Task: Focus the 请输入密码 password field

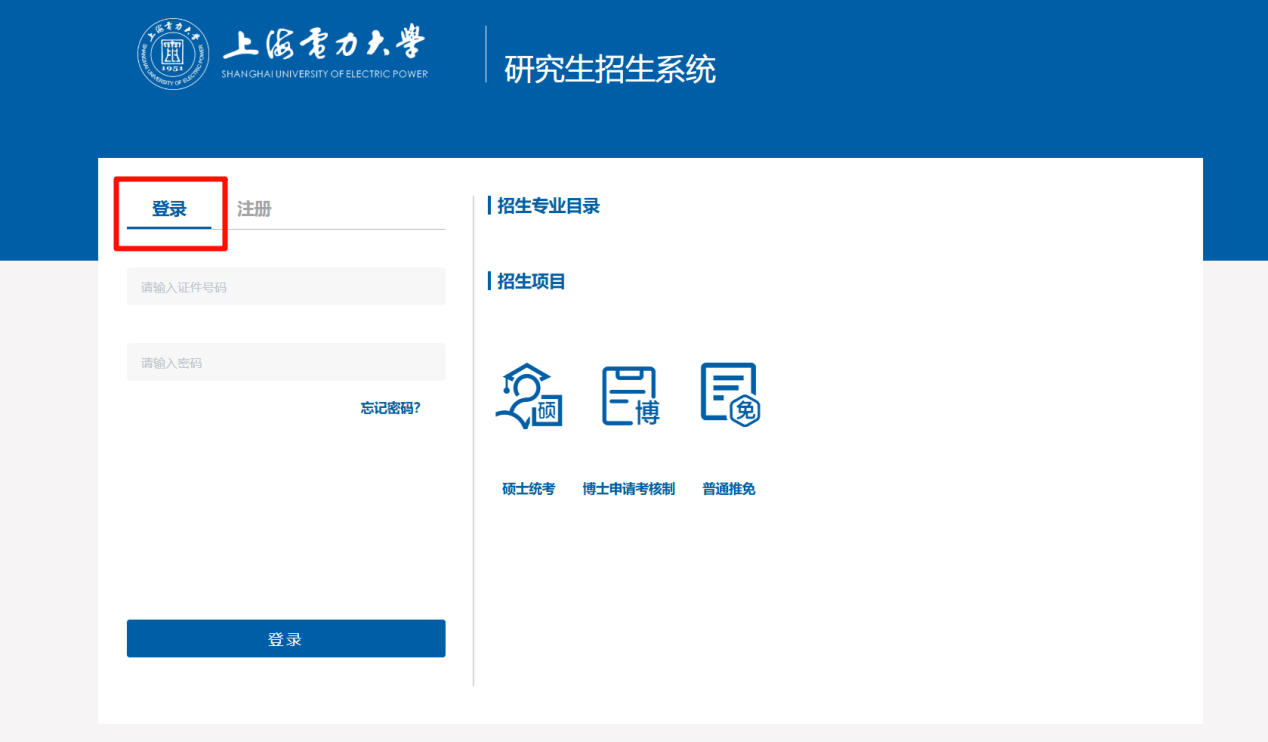Action: pyautogui.click(x=286, y=362)
